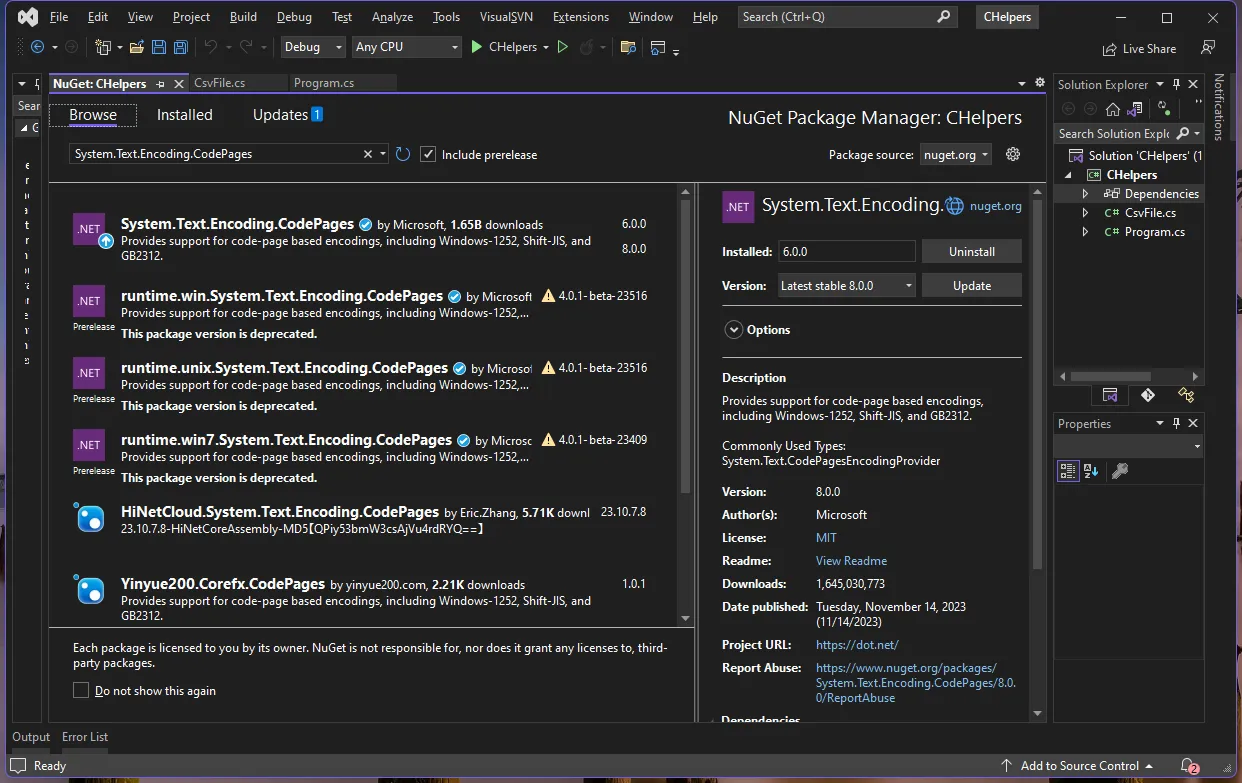The image size is (1242, 783).
Task: Open the View Readme link
Action: 851,561
